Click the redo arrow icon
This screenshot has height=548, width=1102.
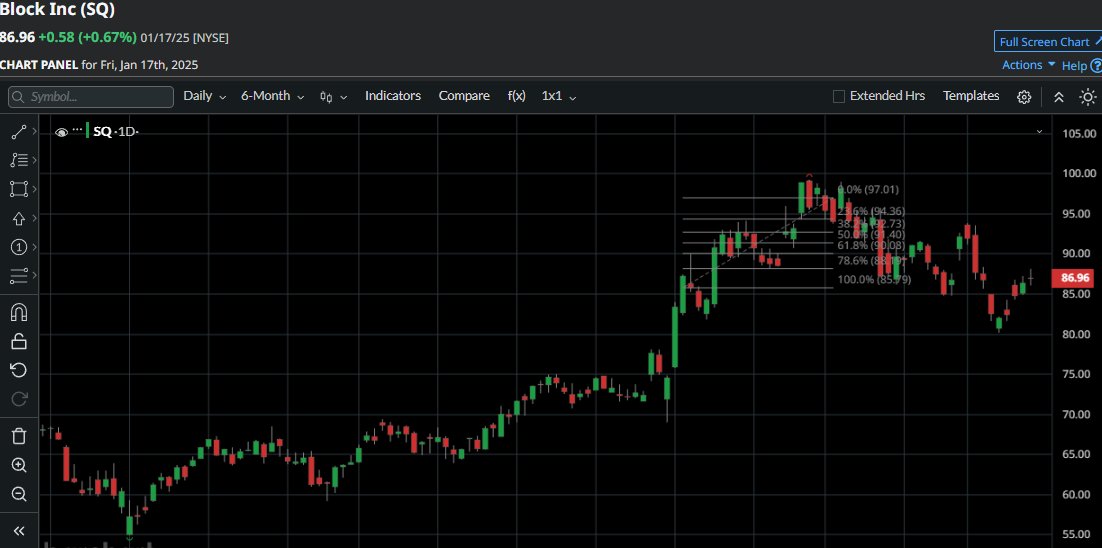pyautogui.click(x=19, y=399)
